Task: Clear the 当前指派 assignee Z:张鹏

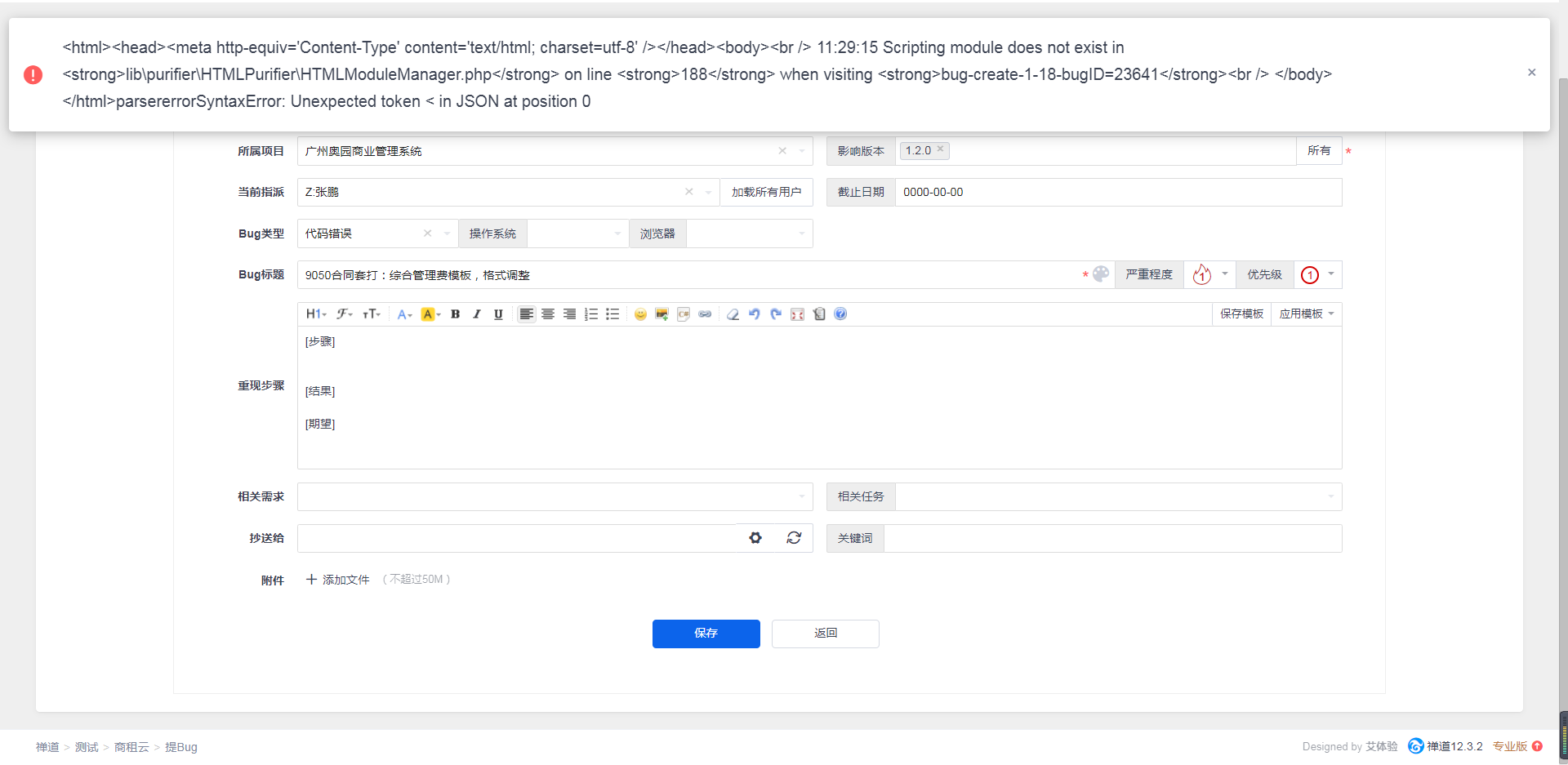Action: coord(689,192)
